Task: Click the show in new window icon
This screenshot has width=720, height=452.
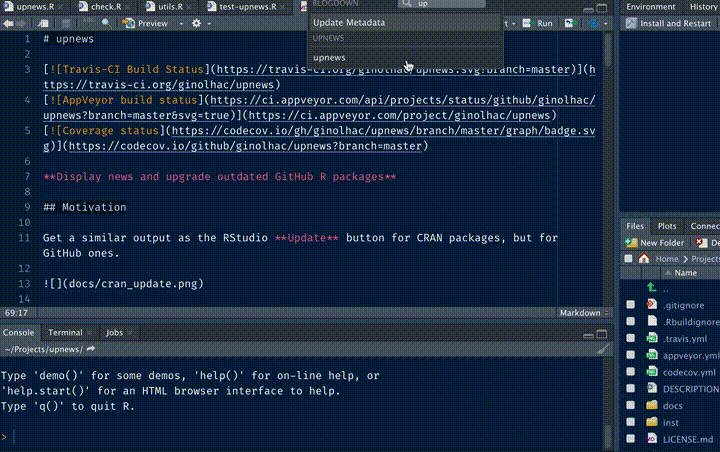Action: tap(43, 23)
